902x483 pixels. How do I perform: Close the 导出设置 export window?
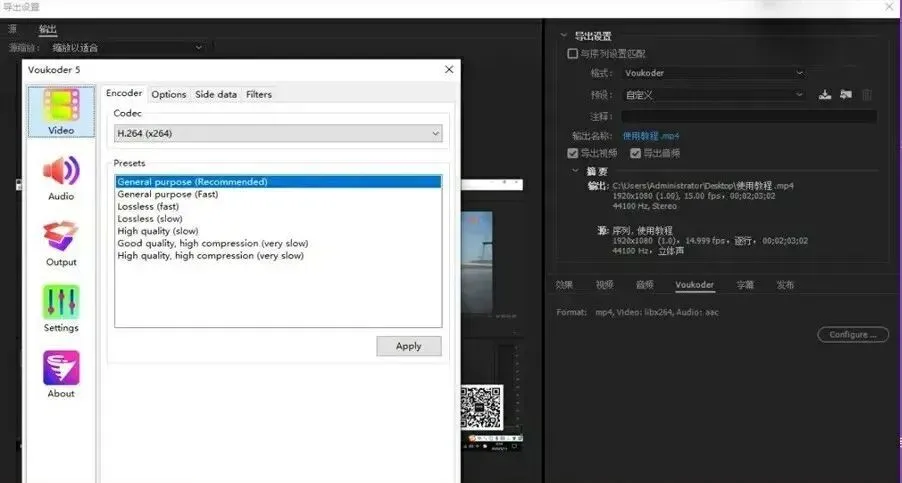[x=889, y=7]
